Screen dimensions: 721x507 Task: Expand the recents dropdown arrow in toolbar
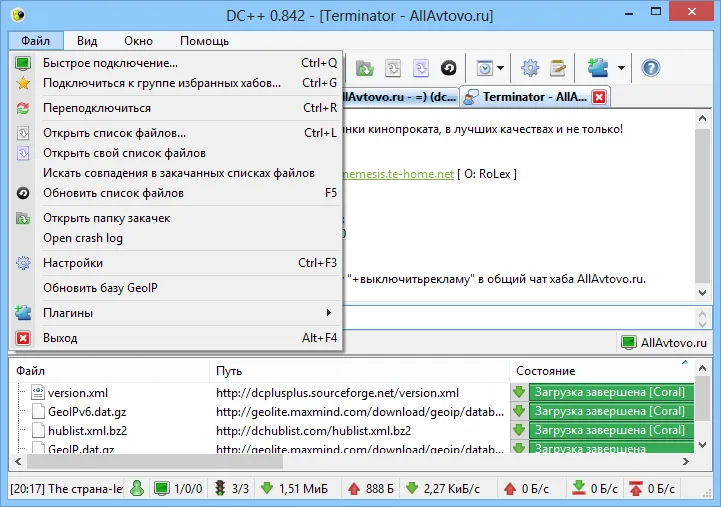coord(500,68)
